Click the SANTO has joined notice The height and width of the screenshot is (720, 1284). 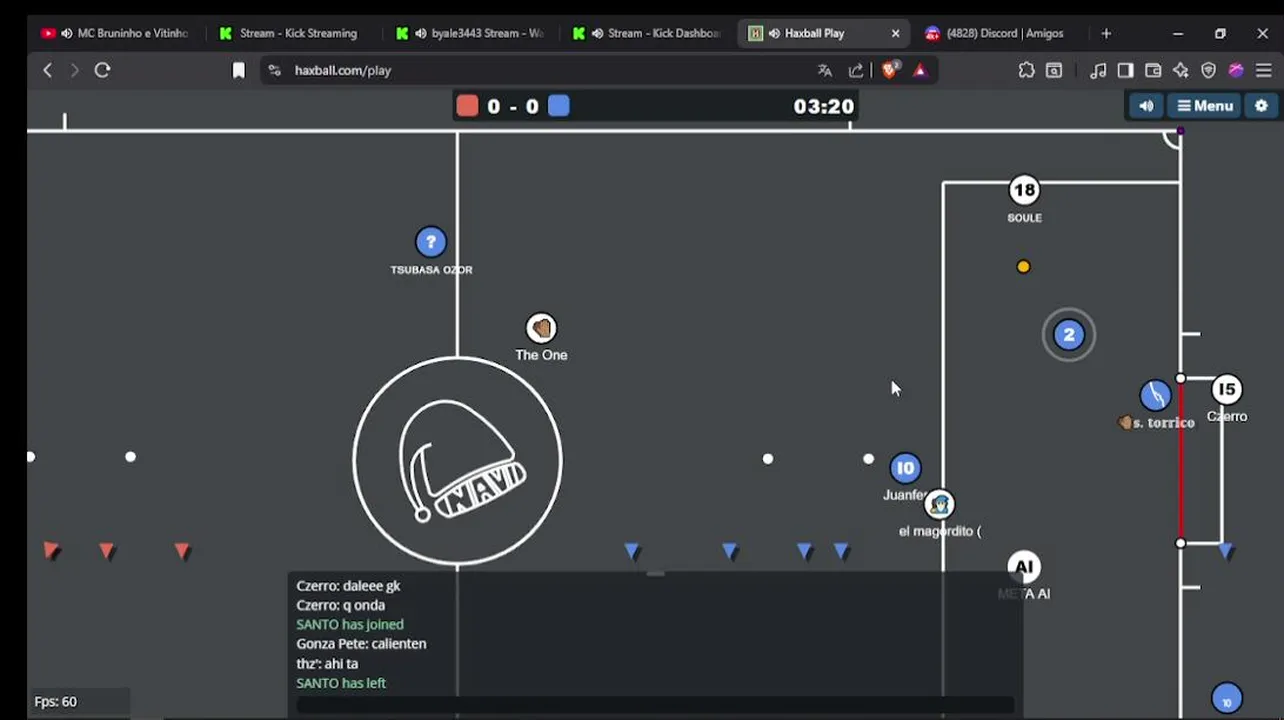pos(350,624)
